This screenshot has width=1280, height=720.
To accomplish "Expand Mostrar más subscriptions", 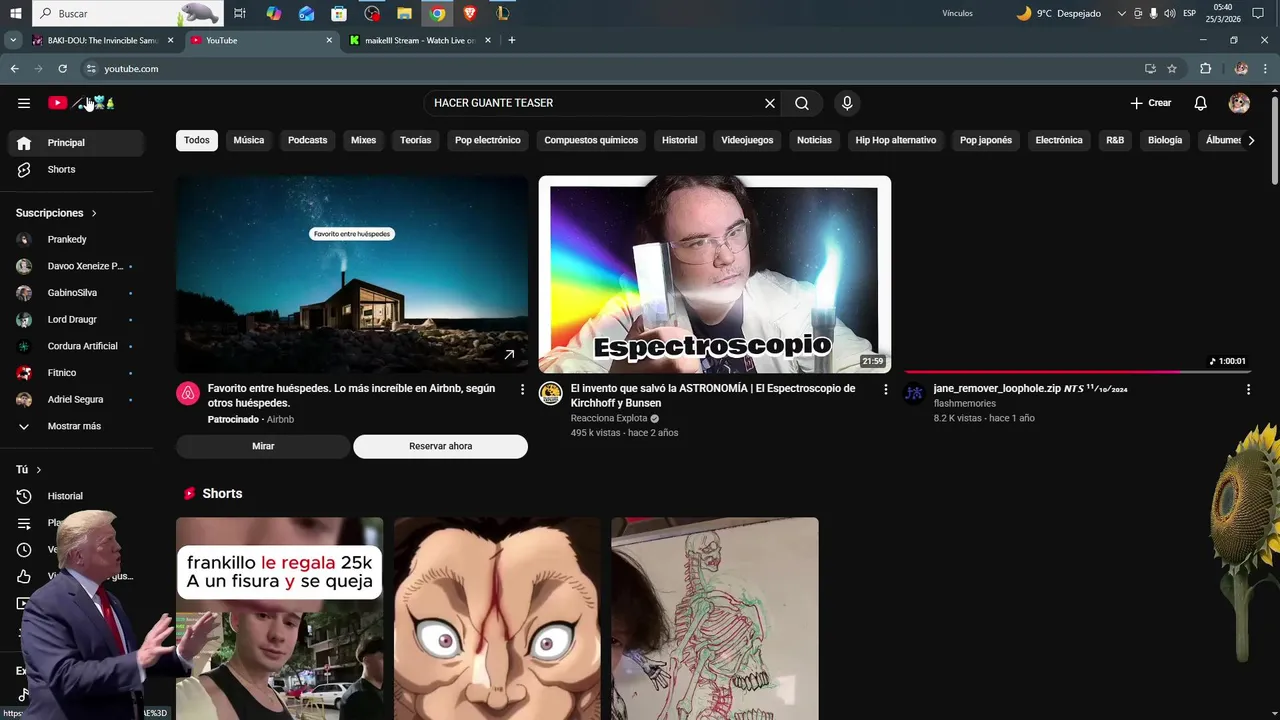I will tap(76, 426).
